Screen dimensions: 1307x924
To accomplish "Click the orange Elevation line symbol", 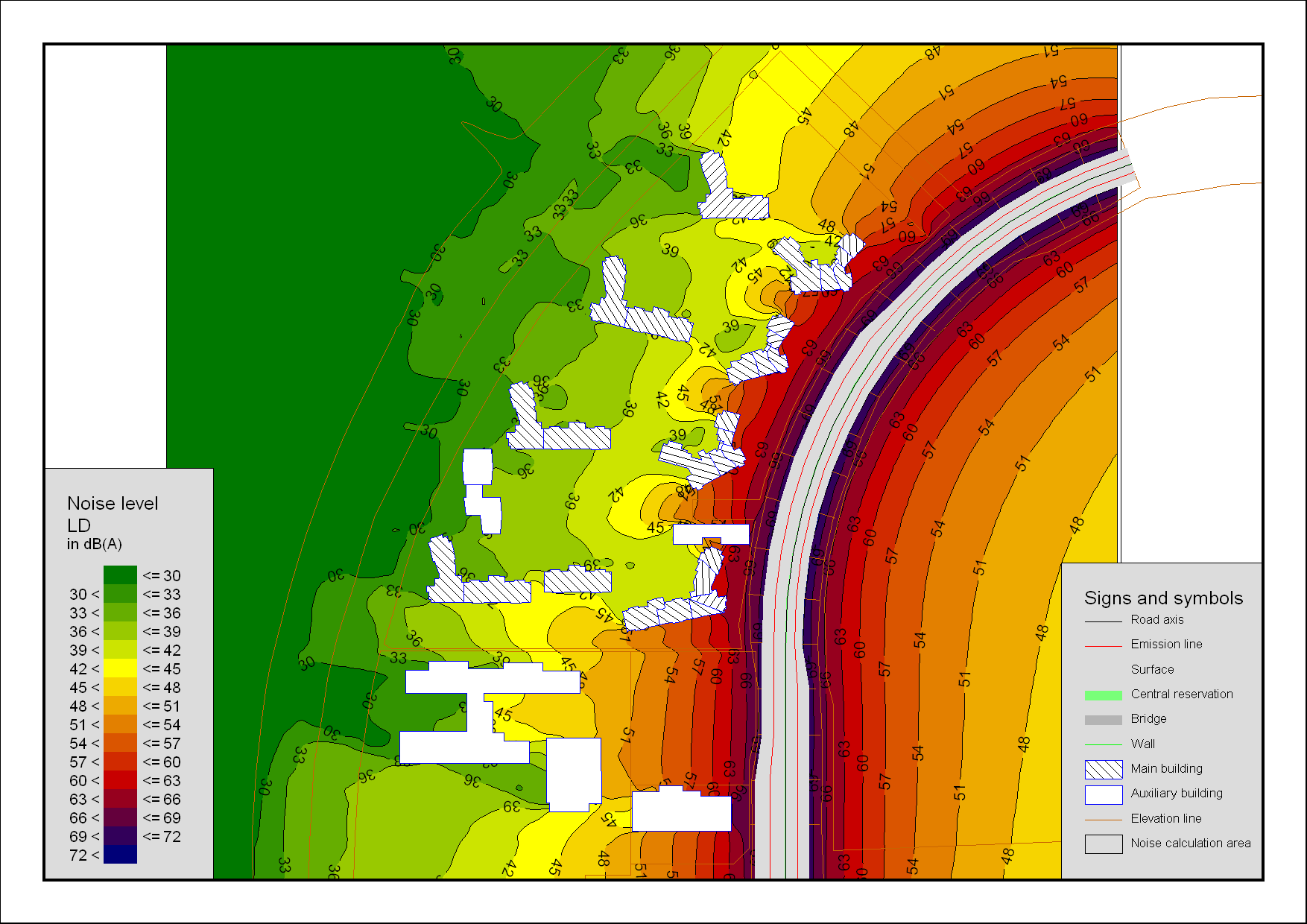I will 1104,819.
